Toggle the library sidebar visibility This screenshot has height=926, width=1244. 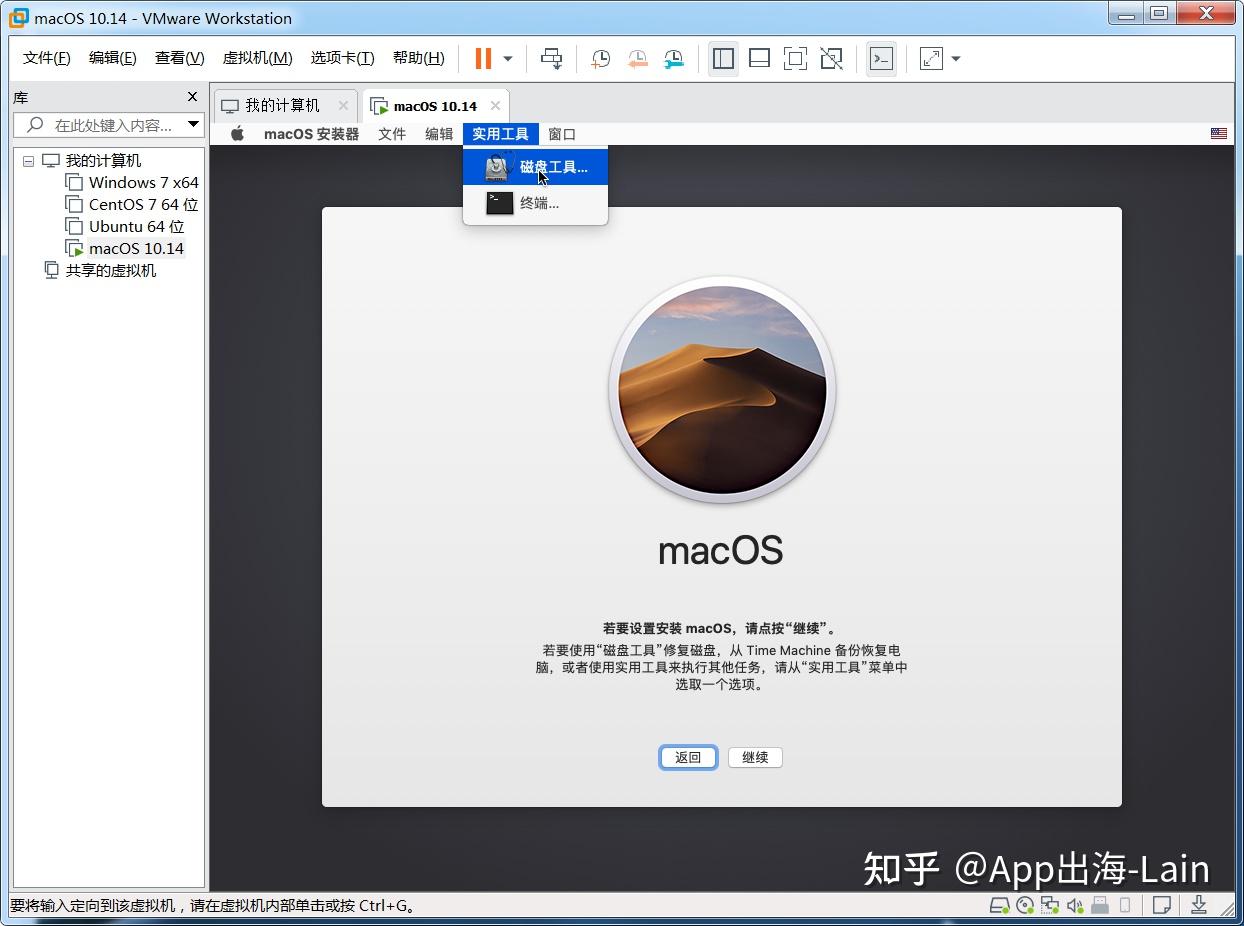point(723,59)
